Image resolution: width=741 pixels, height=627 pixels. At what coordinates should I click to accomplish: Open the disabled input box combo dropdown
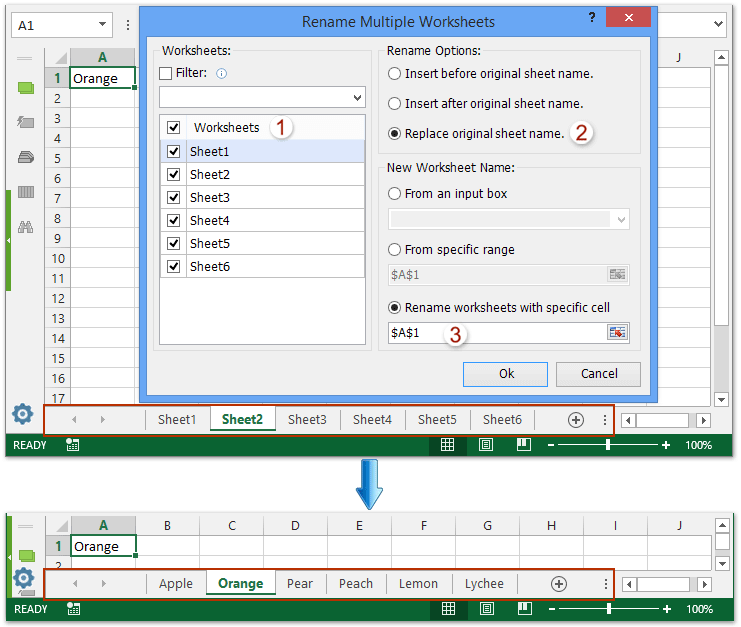click(x=622, y=220)
